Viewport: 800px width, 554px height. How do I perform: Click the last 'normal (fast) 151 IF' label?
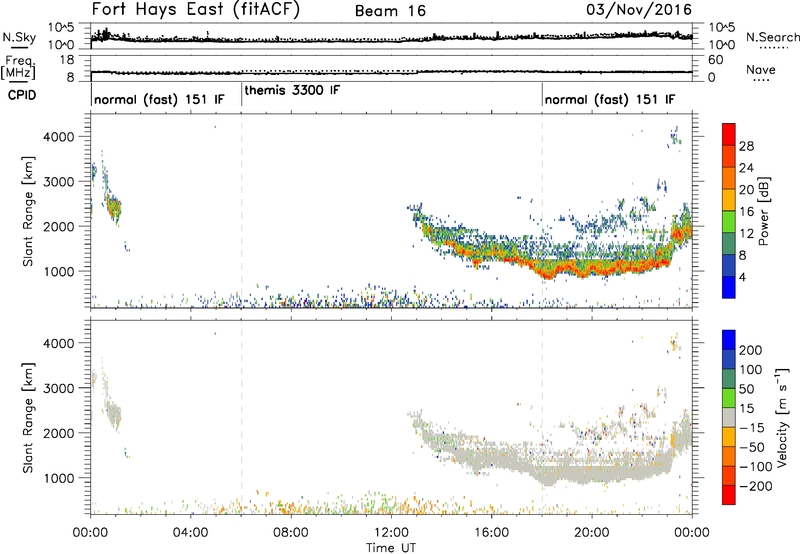(x=610, y=99)
